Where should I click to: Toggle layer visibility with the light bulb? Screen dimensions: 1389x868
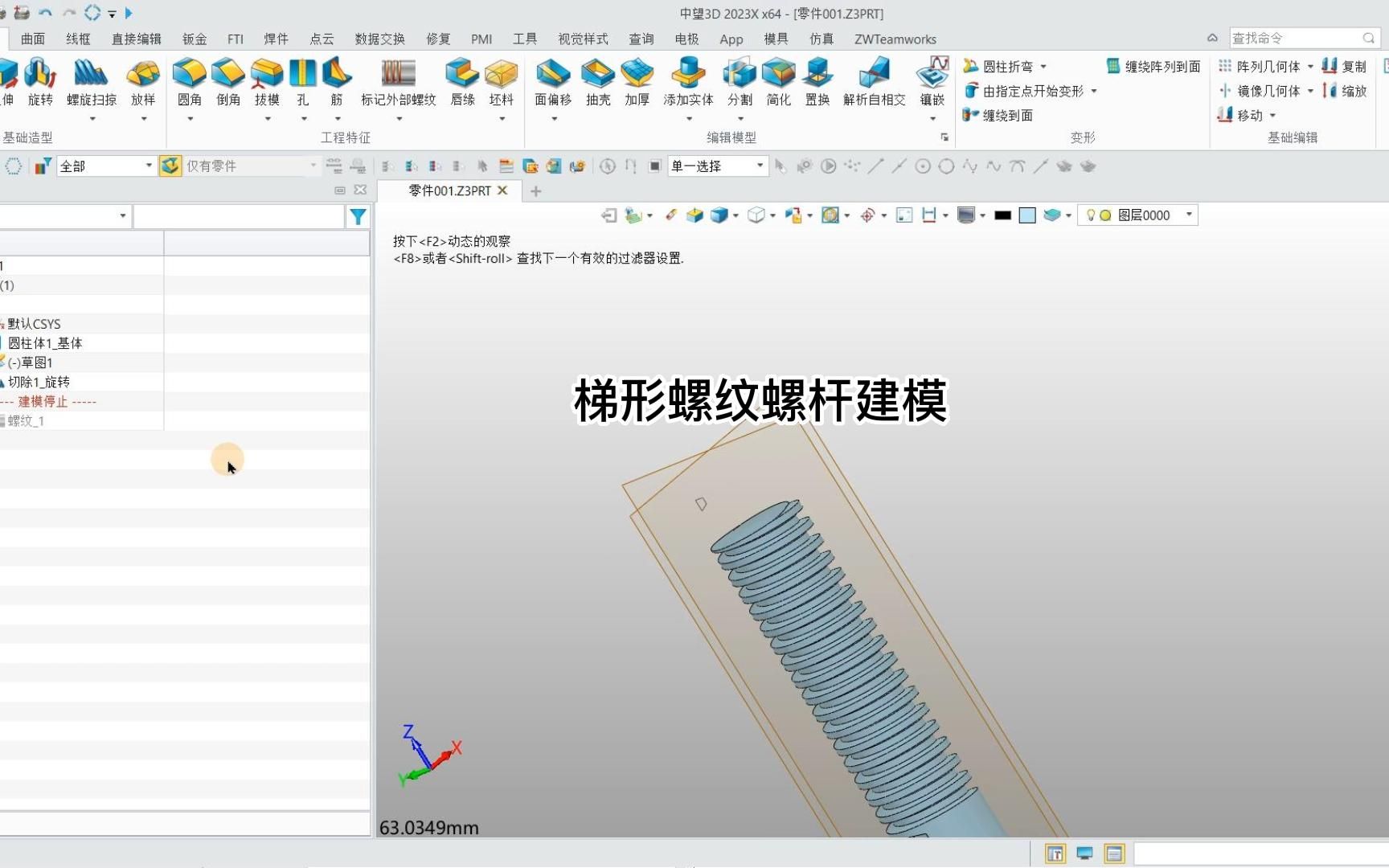(1090, 215)
